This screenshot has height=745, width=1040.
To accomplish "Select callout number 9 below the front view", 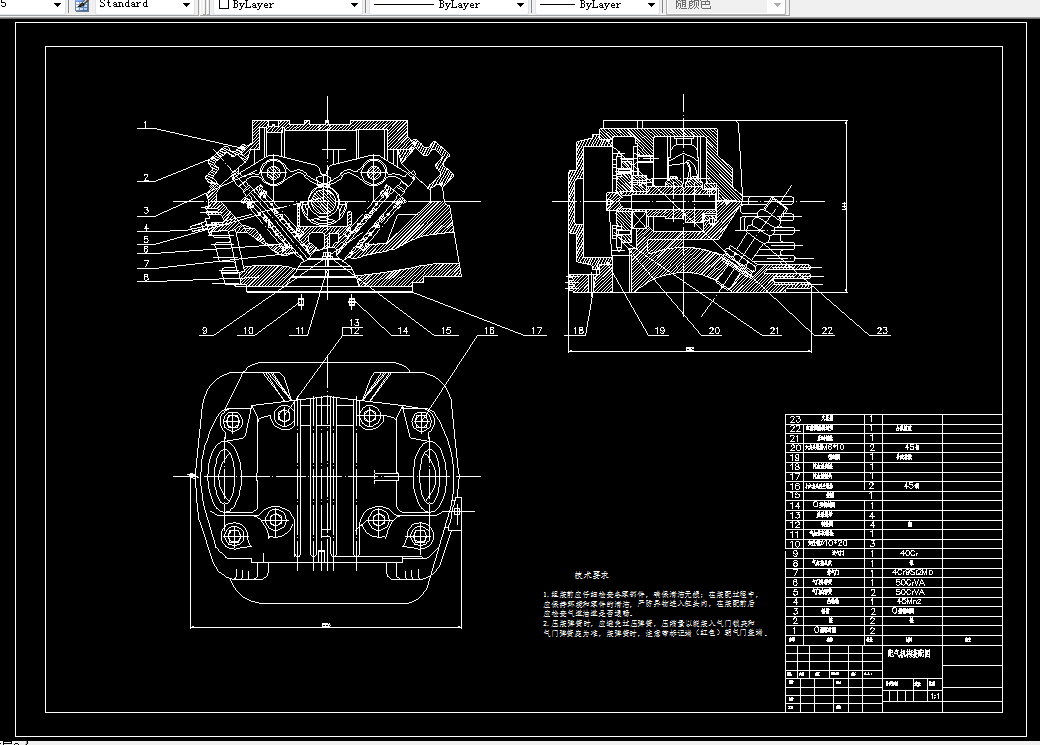I will click(x=204, y=330).
